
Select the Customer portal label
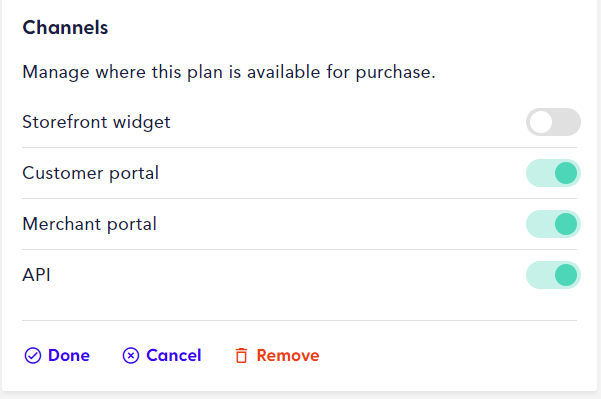pyautogui.click(x=90, y=173)
